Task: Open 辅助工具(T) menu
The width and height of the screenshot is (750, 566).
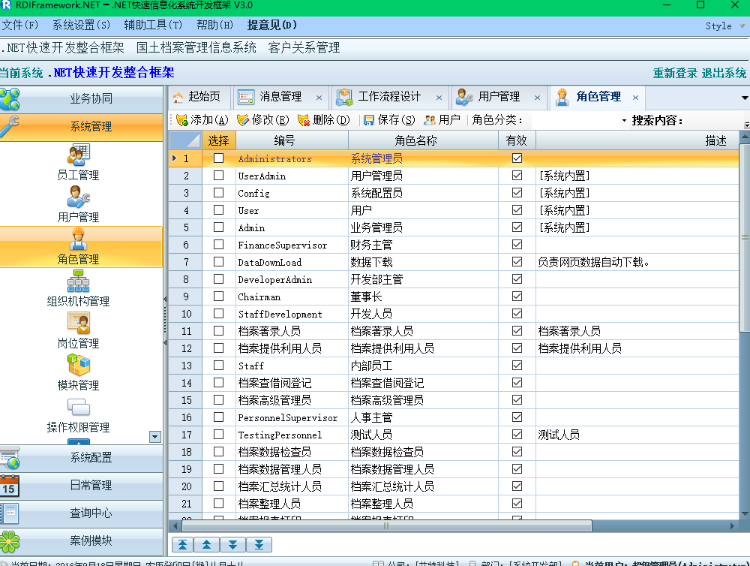Action: click(153, 25)
